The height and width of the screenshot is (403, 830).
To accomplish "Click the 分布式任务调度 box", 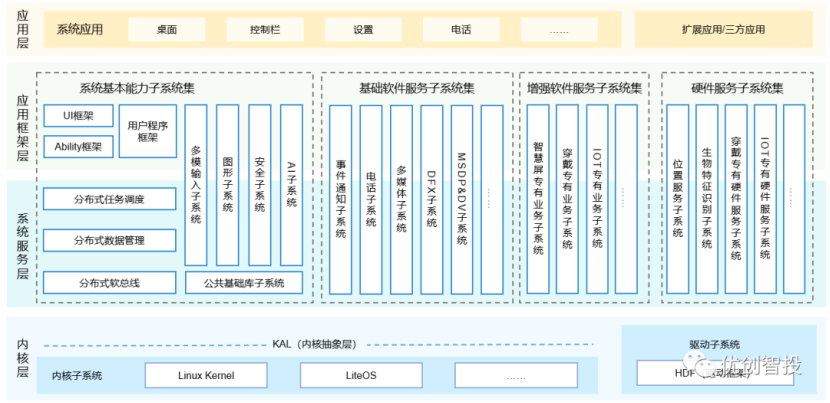I will pyautogui.click(x=110, y=199).
